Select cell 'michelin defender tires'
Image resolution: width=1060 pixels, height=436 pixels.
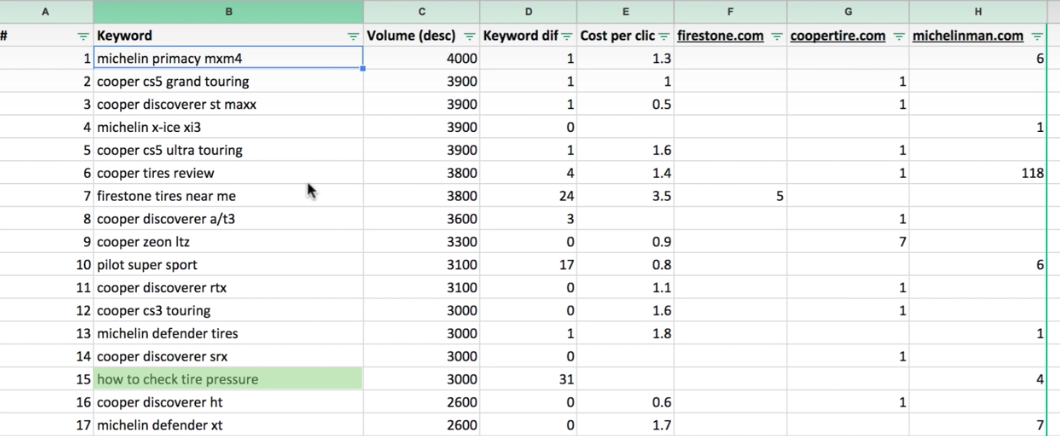(x=228, y=333)
